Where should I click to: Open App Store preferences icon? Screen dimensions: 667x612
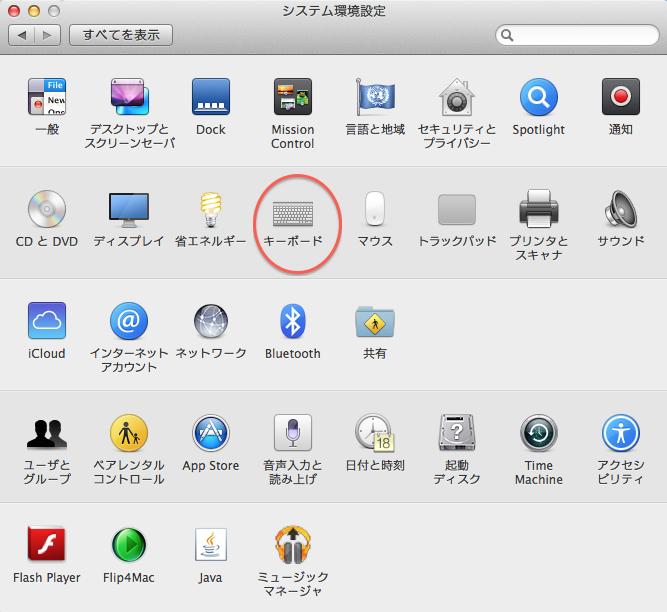[211, 433]
